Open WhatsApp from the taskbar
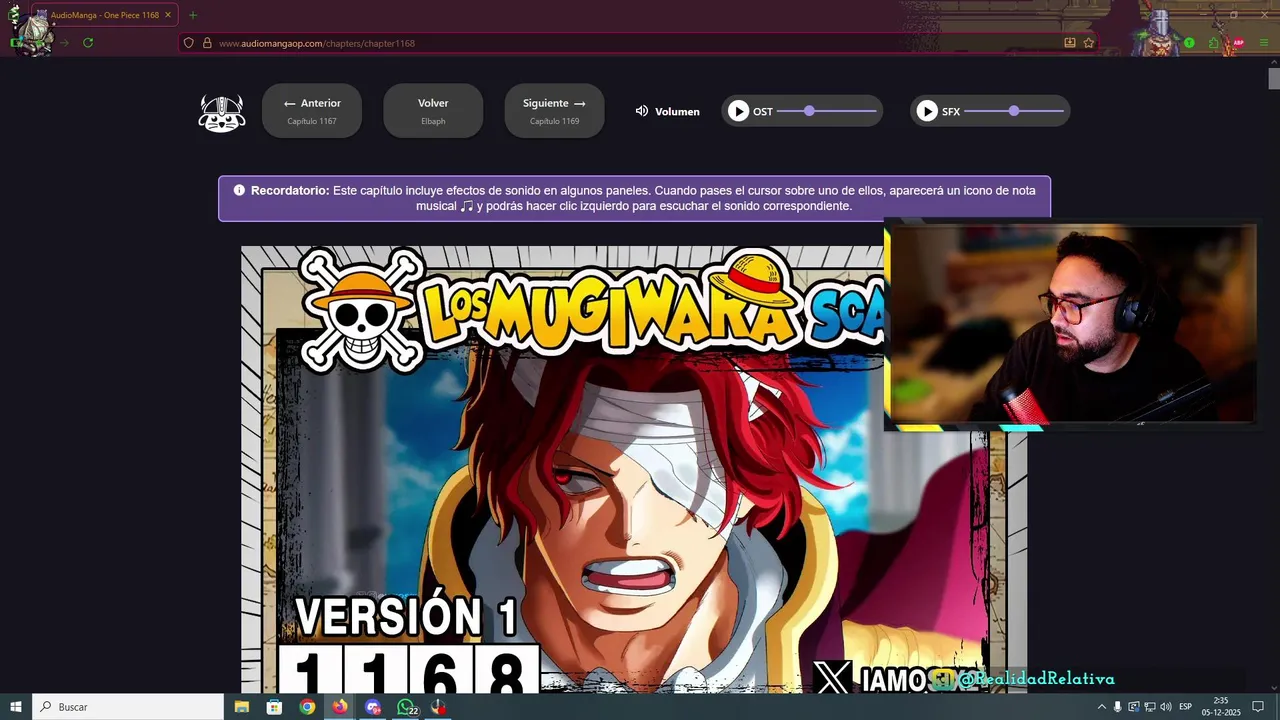The width and height of the screenshot is (1280, 720). click(406, 707)
